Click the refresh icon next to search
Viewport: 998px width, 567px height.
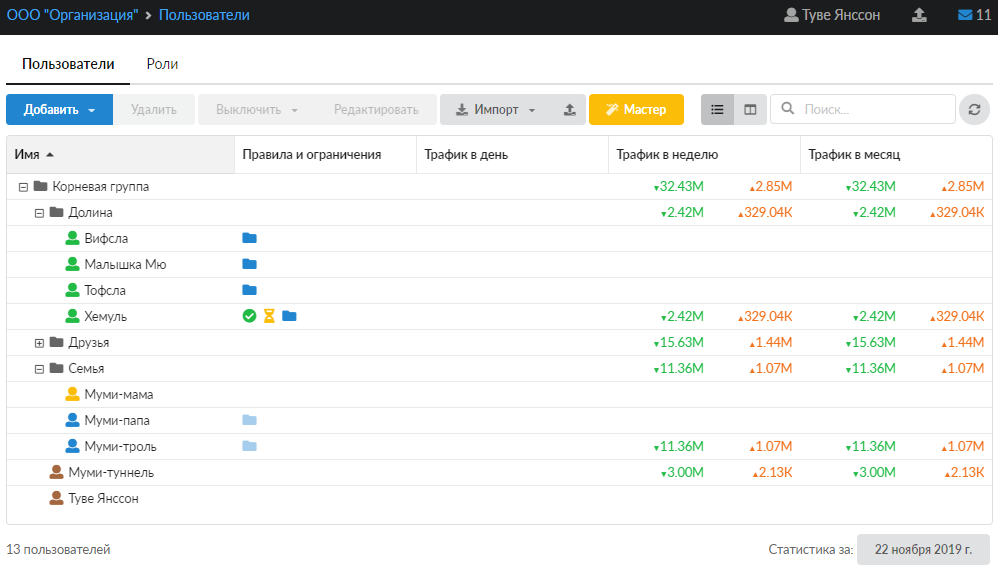pyautogui.click(x=974, y=109)
